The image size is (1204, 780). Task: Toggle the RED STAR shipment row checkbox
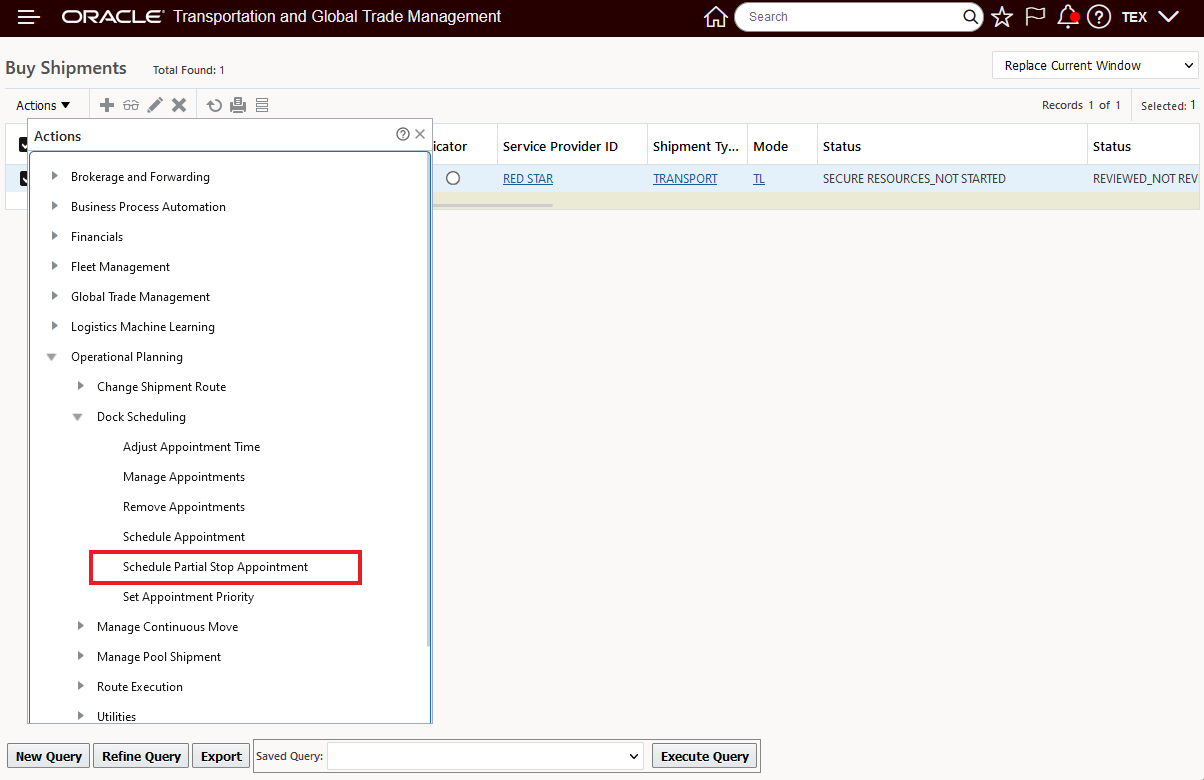(24, 179)
